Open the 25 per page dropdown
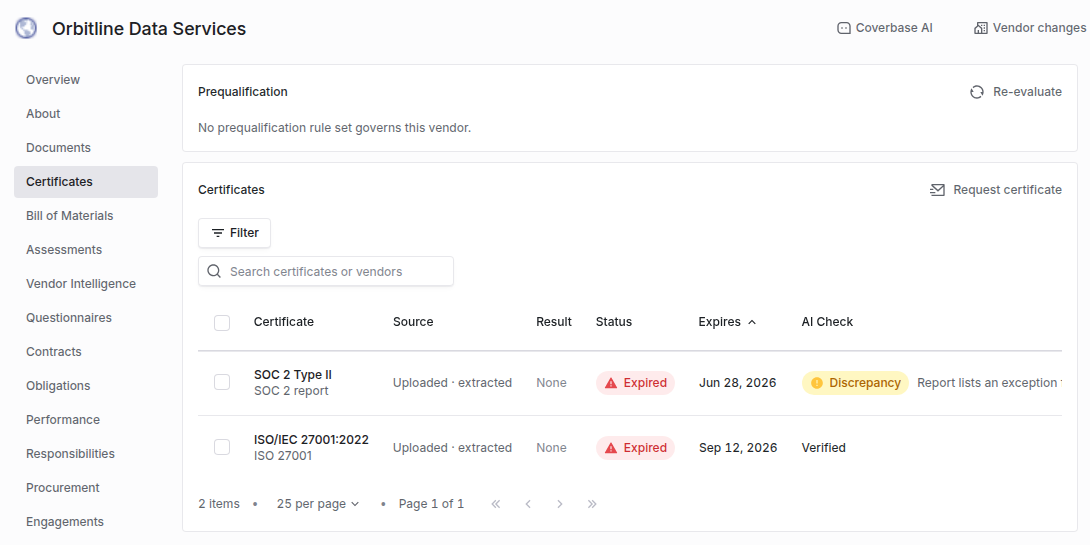Image resolution: width=1090 pixels, height=545 pixels. 318,504
